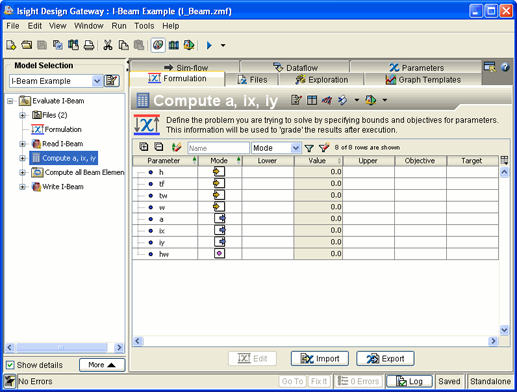Switch to the Graph Templates tab
Screen dimensions: 517x392
point(423,80)
